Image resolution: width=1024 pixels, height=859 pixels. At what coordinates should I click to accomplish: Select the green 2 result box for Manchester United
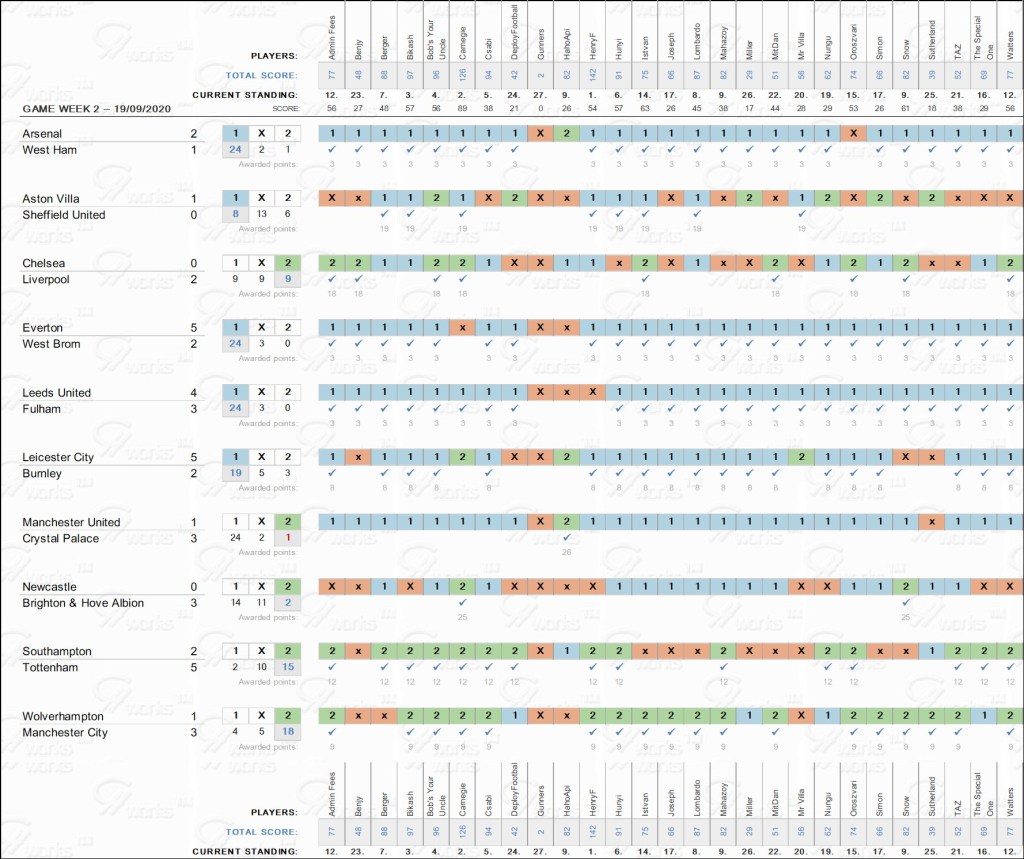coord(286,522)
